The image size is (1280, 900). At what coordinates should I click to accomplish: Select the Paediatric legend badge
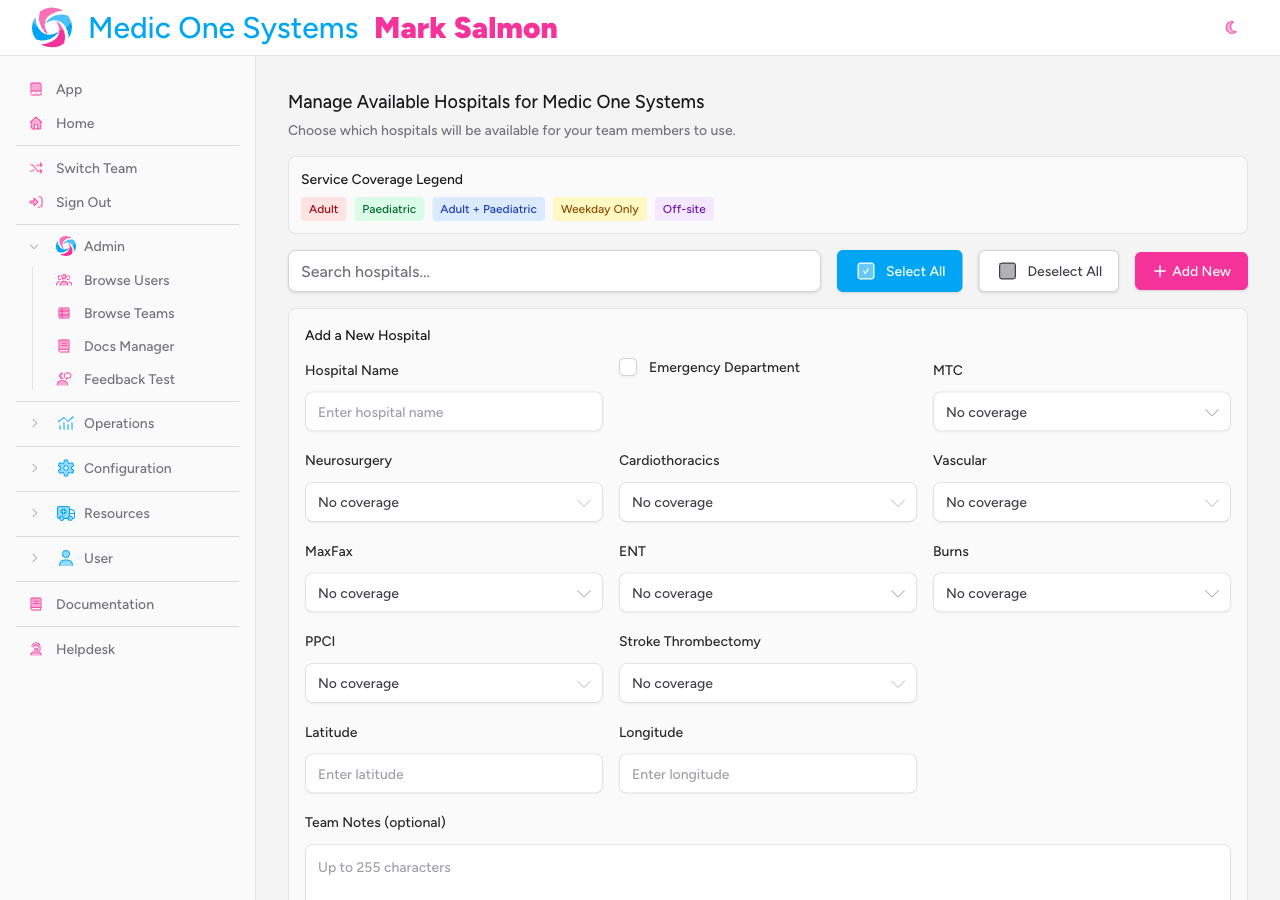click(389, 209)
